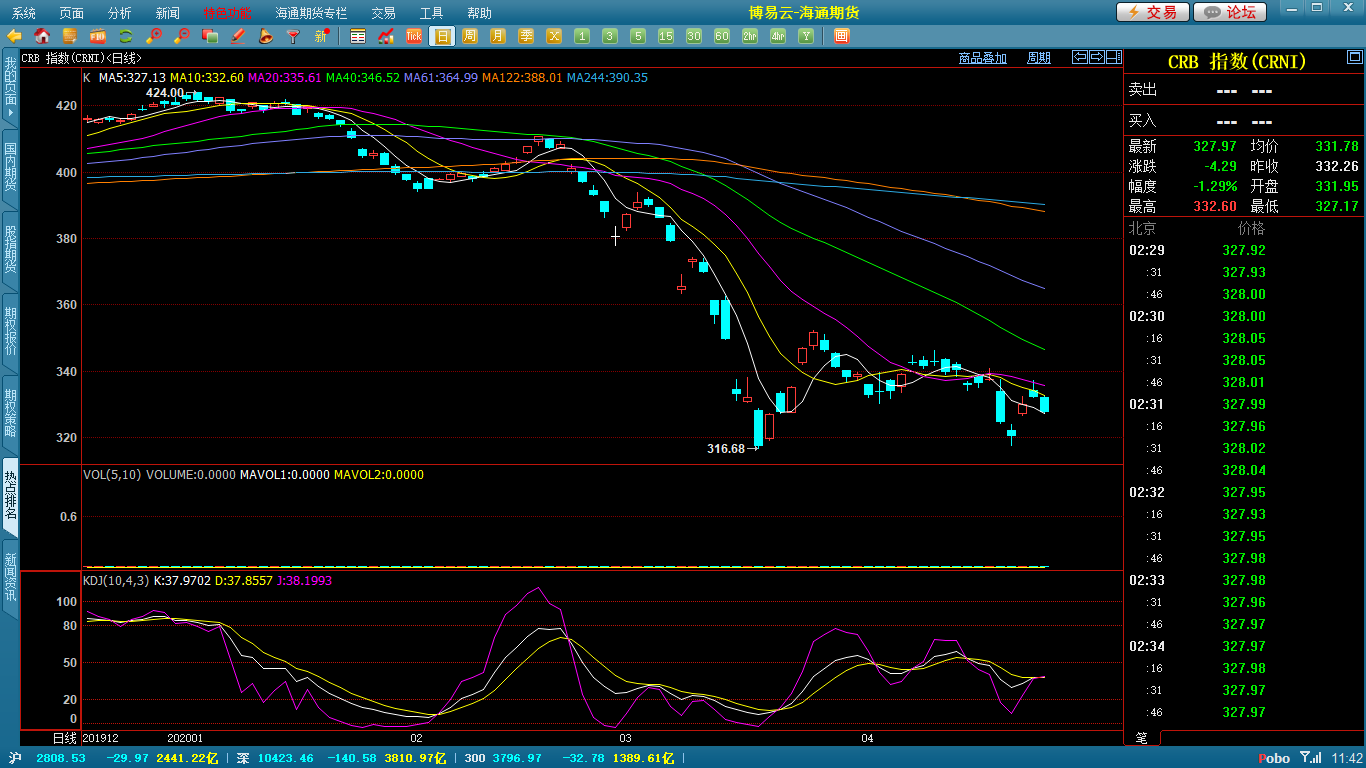Viewport: 1366px width, 768px height.
Task: Click the 论坛 forum button
Action: pos(1231,12)
